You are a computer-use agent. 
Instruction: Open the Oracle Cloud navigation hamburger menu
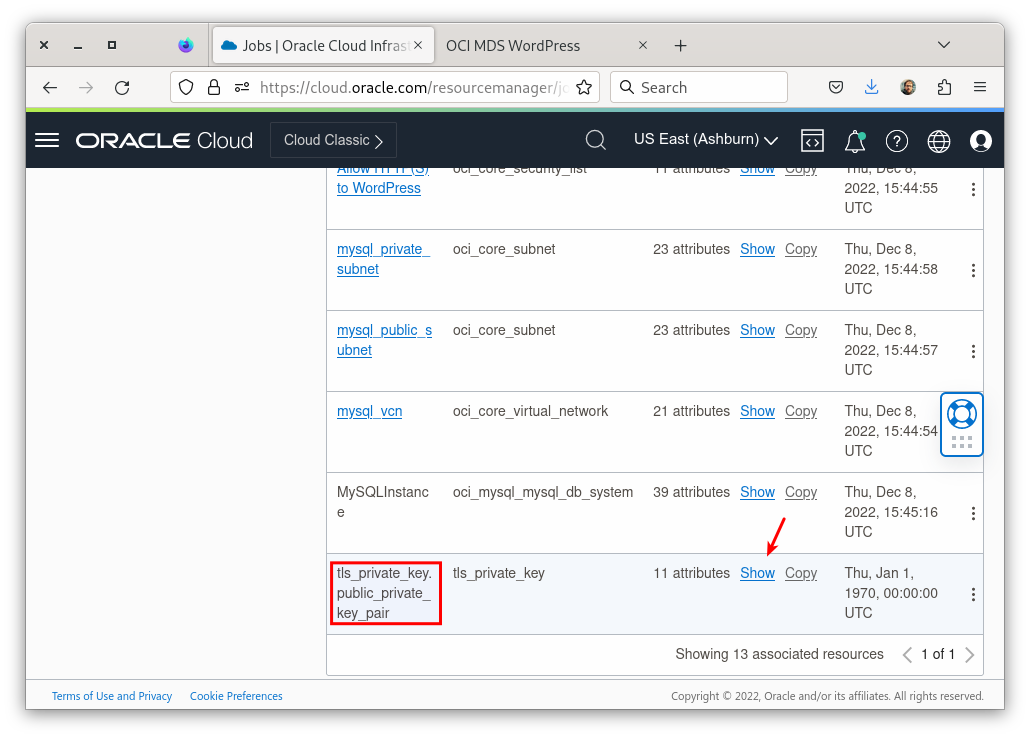pyautogui.click(x=46, y=140)
